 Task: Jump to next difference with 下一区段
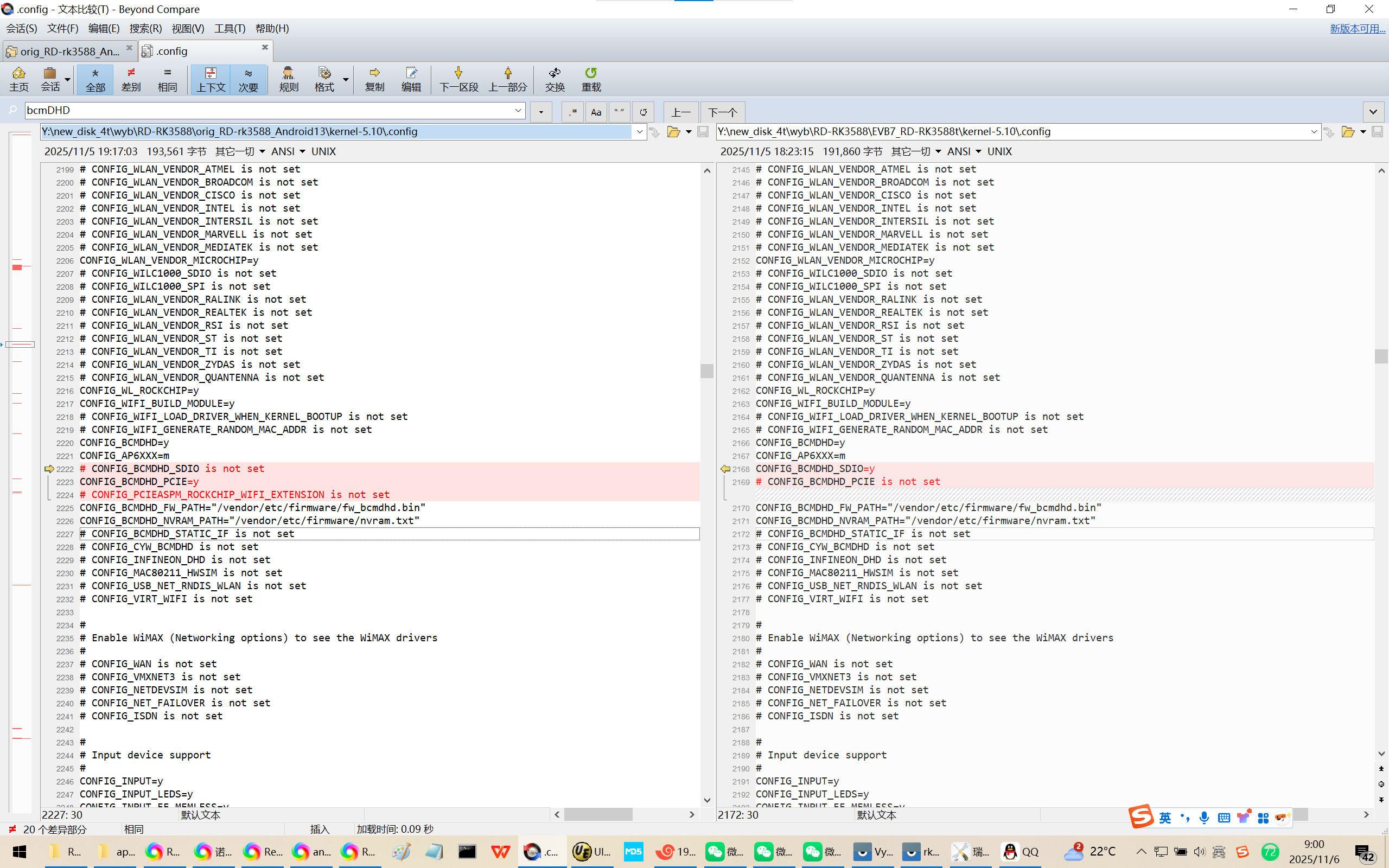(458, 79)
